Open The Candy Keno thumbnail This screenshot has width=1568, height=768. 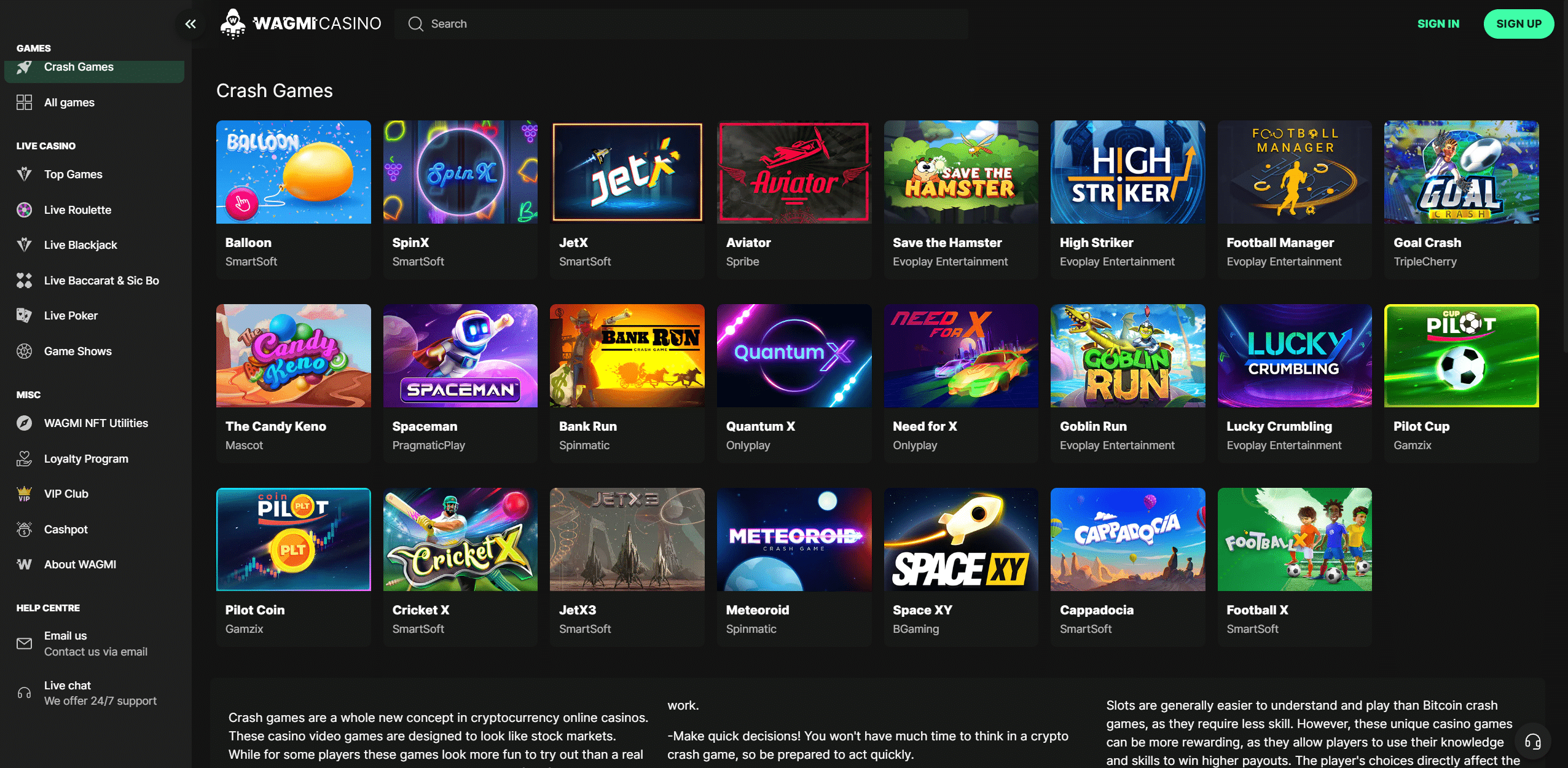[x=294, y=356]
